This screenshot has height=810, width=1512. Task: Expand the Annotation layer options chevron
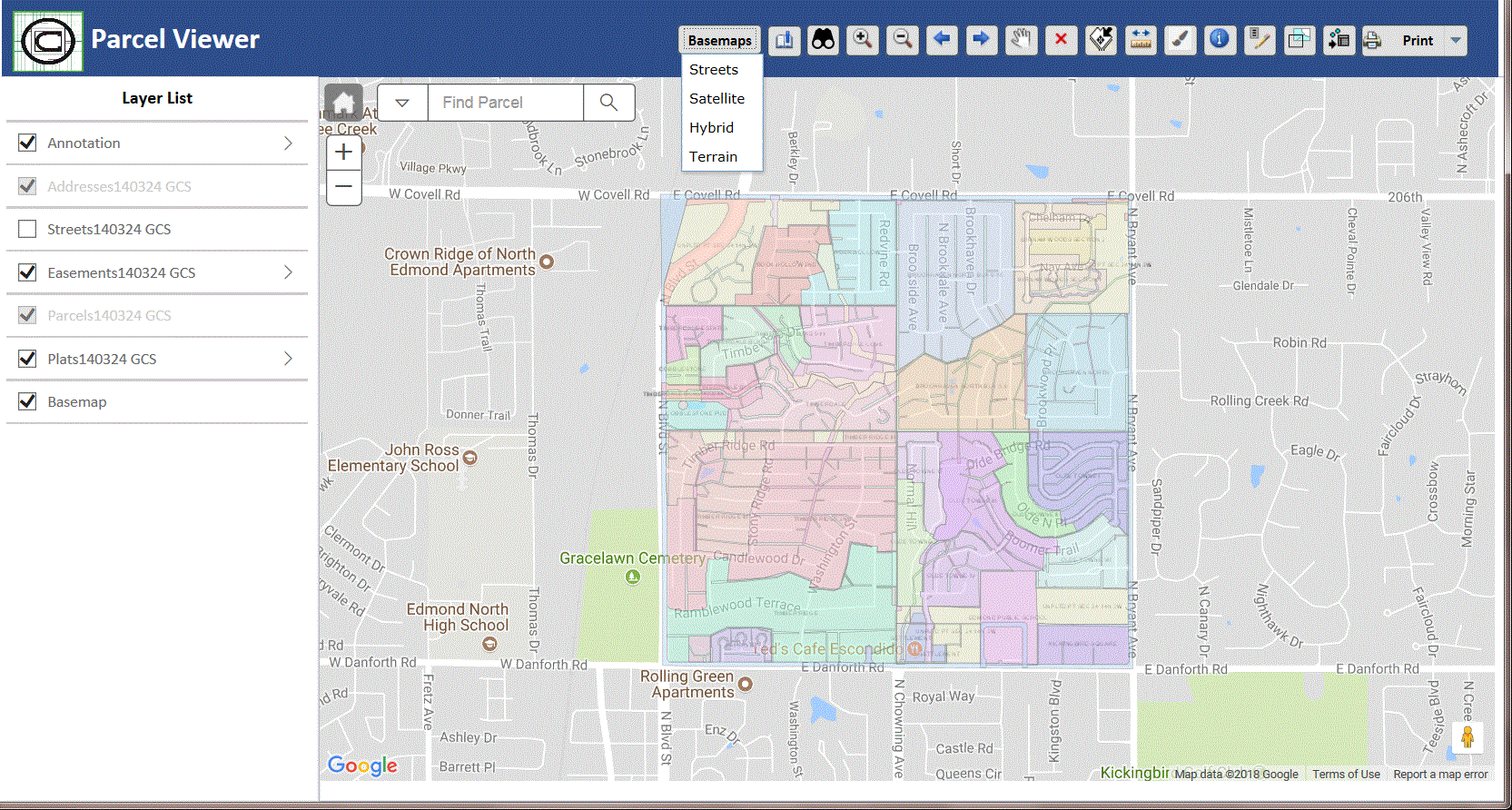[x=288, y=143]
